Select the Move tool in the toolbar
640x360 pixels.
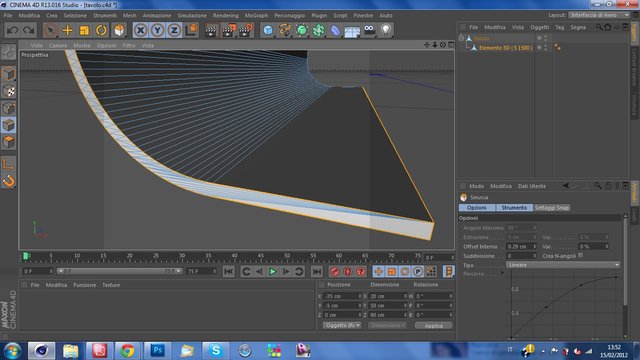click(67, 30)
